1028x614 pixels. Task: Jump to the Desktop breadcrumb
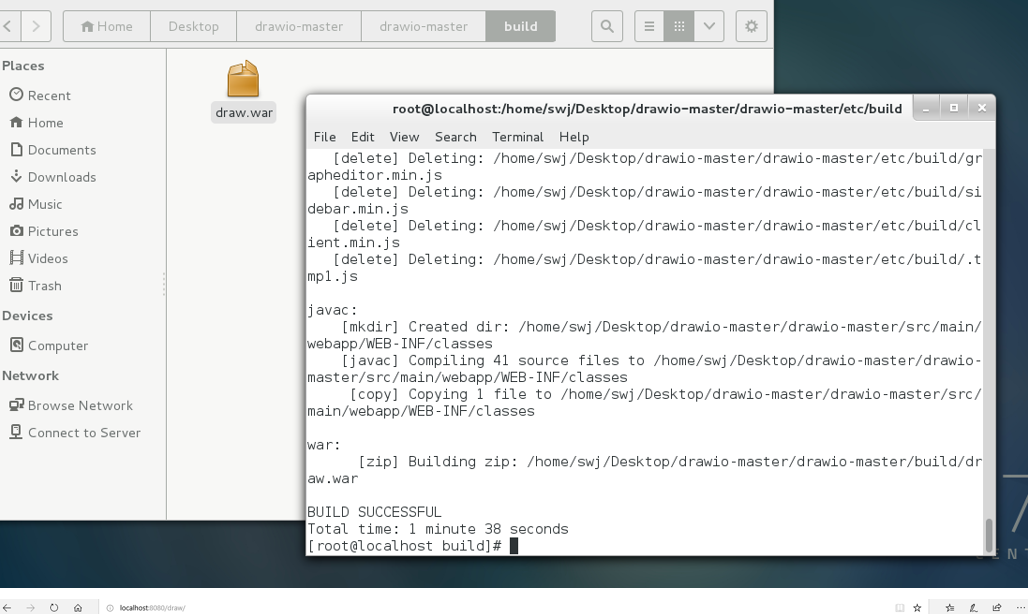[x=193, y=26]
